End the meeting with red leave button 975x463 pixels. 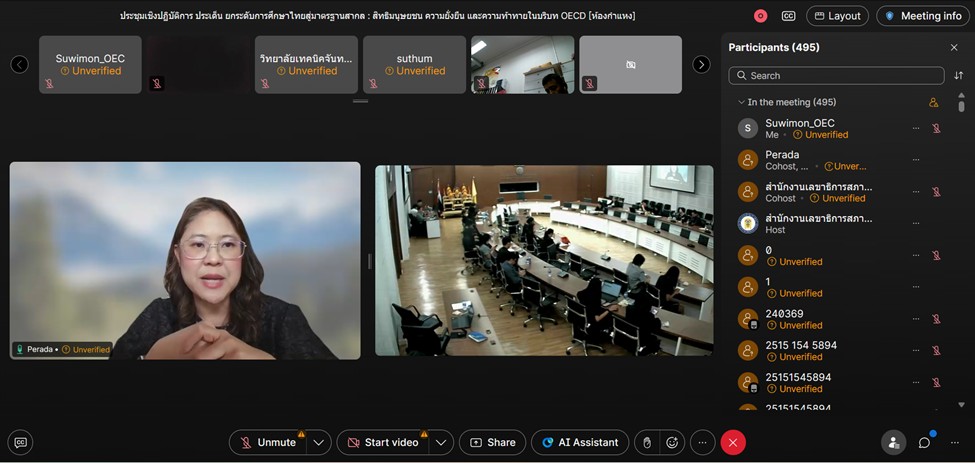[733, 442]
